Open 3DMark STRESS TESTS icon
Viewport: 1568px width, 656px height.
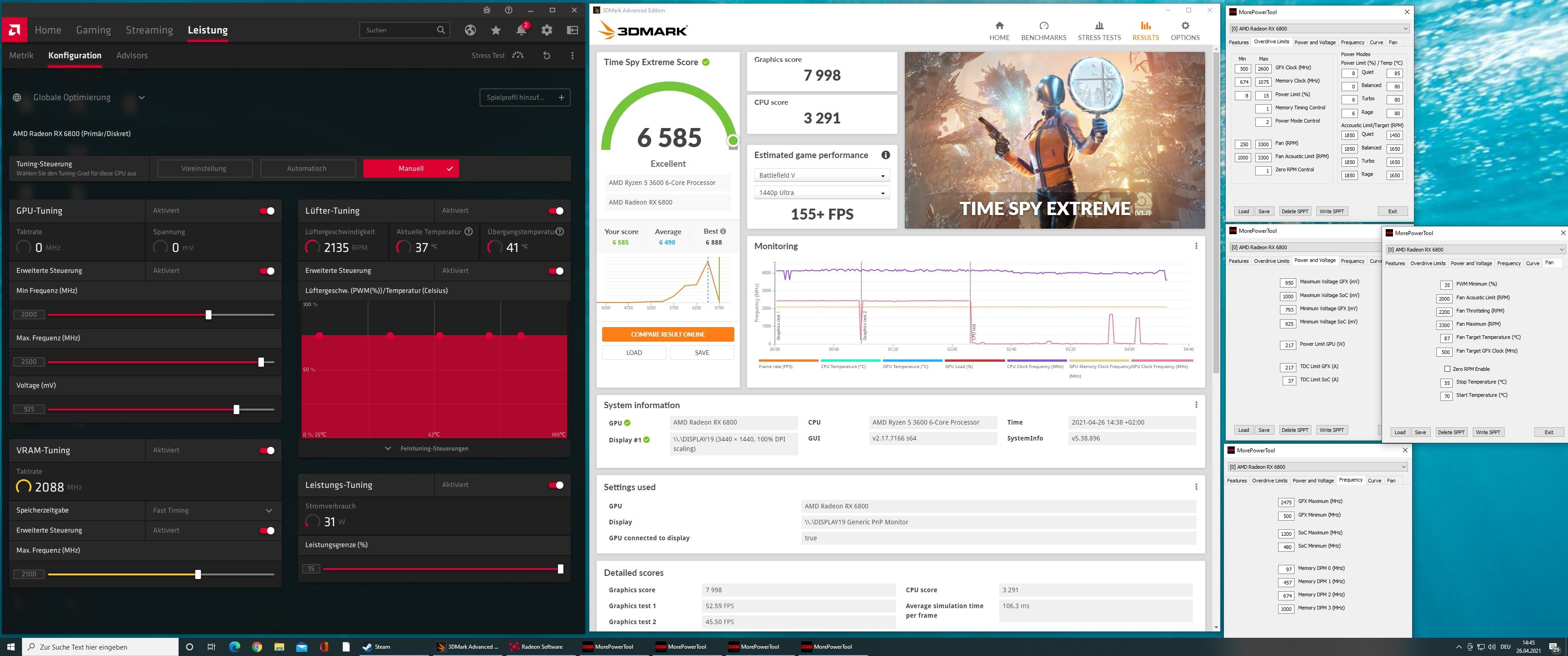point(1099,26)
